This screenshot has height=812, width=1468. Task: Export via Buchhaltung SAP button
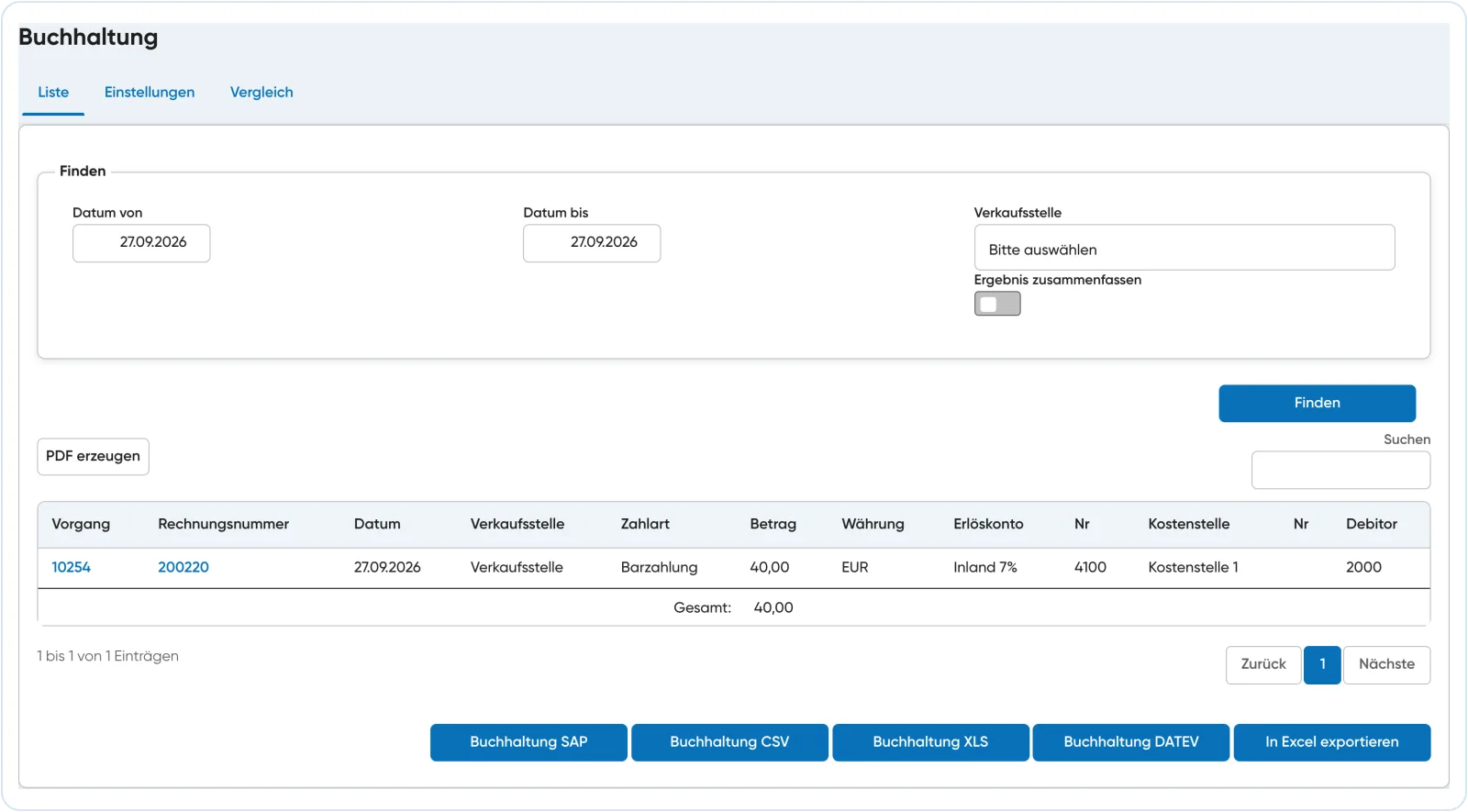(528, 743)
